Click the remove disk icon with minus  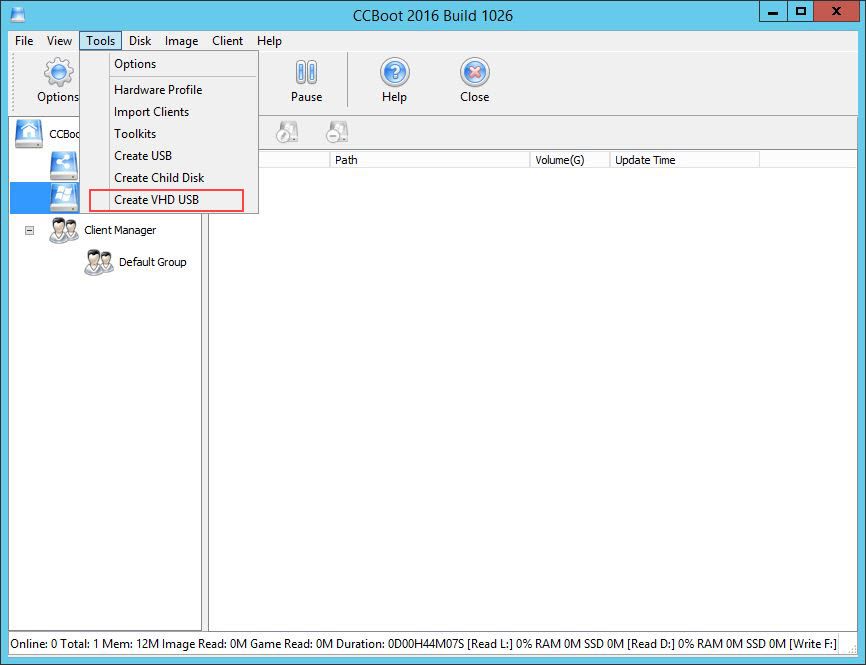pyautogui.click(x=337, y=133)
